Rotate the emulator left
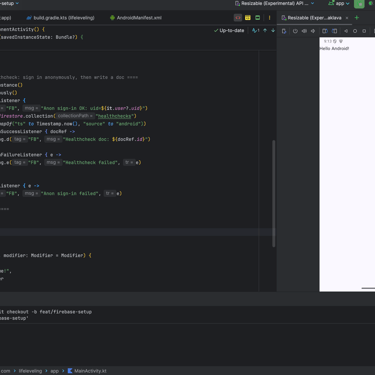The image size is (375, 375). click(x=325, y=31)
